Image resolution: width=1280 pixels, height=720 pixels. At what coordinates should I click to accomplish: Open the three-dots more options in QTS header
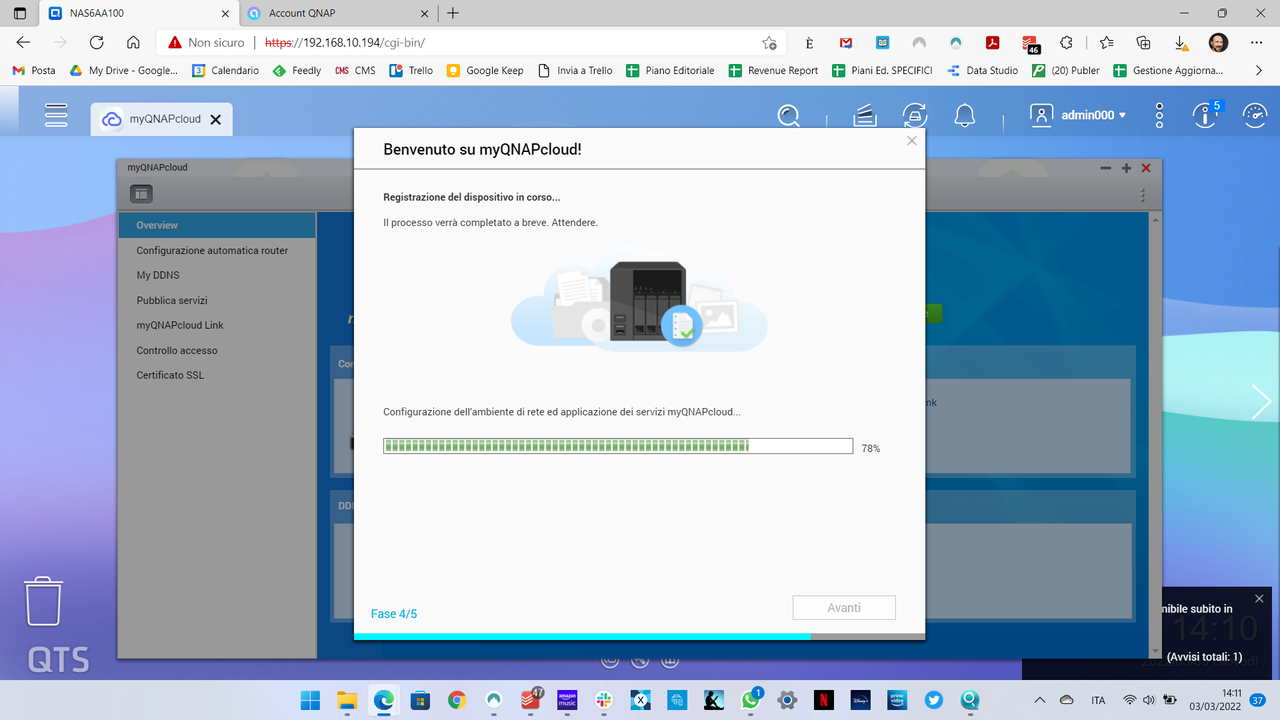(1159, 115)
